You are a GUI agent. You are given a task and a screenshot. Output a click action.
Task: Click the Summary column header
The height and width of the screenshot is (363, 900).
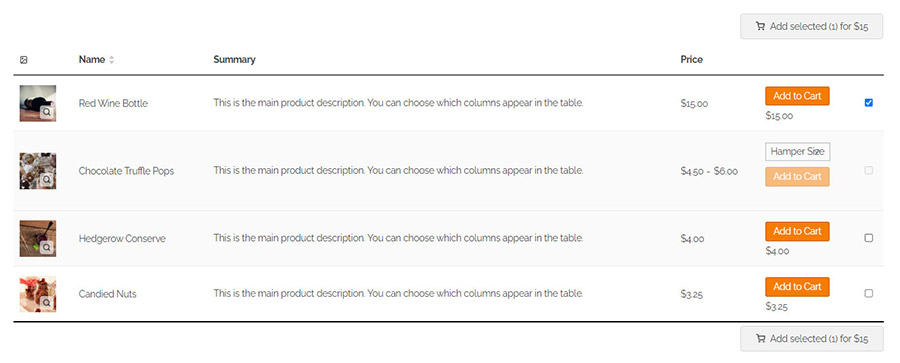point(234,60)
